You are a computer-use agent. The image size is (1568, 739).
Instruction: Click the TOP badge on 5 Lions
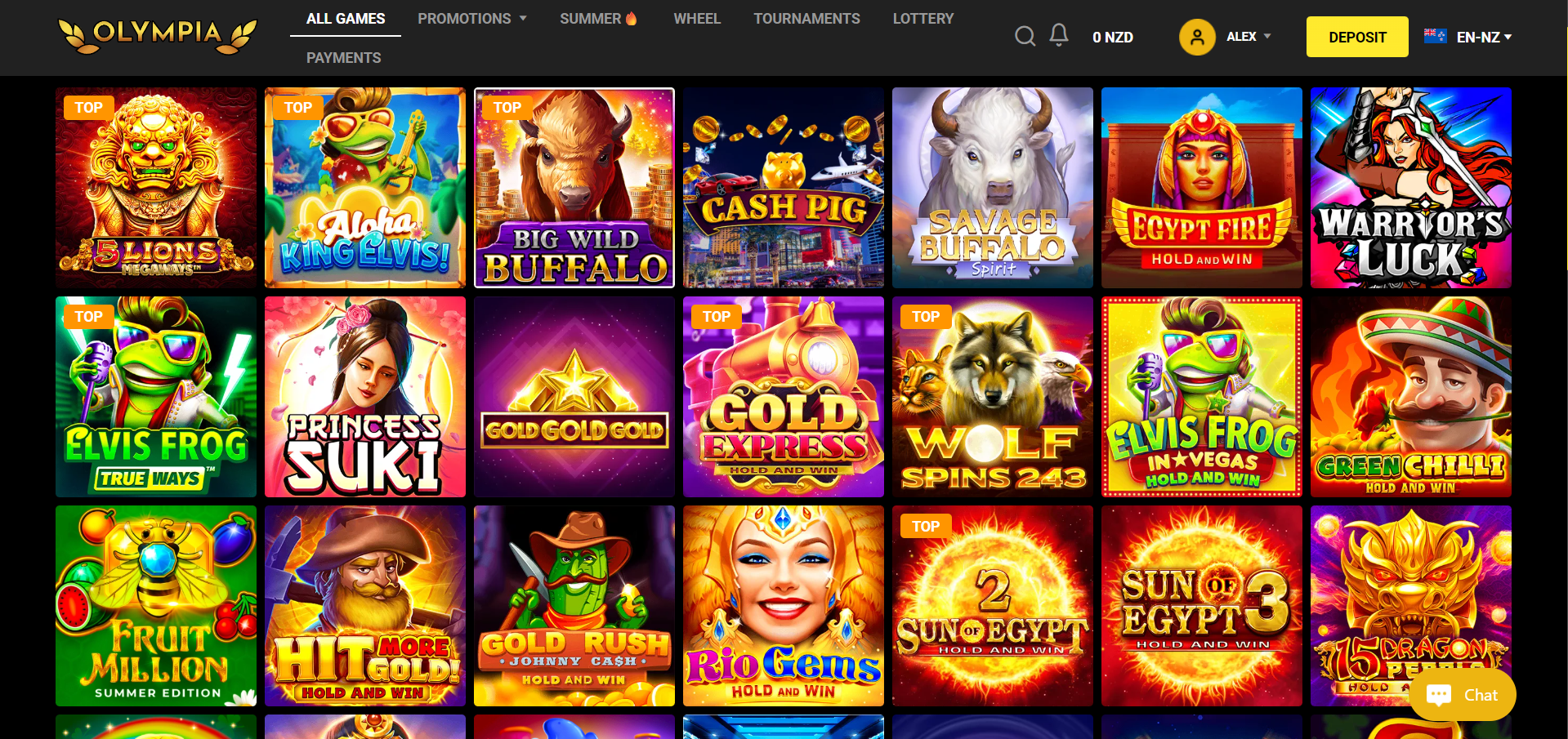pos(88,107)
